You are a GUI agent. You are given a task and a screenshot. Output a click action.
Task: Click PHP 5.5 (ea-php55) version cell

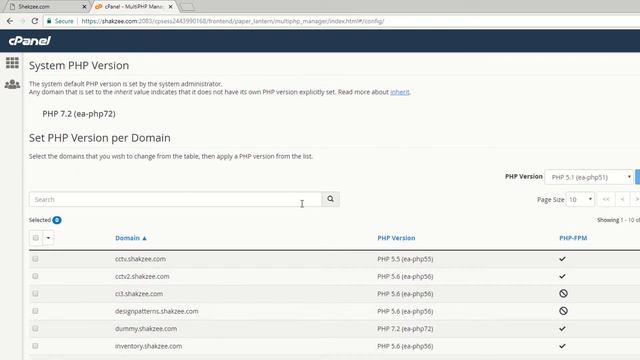(x=405, y=259)
